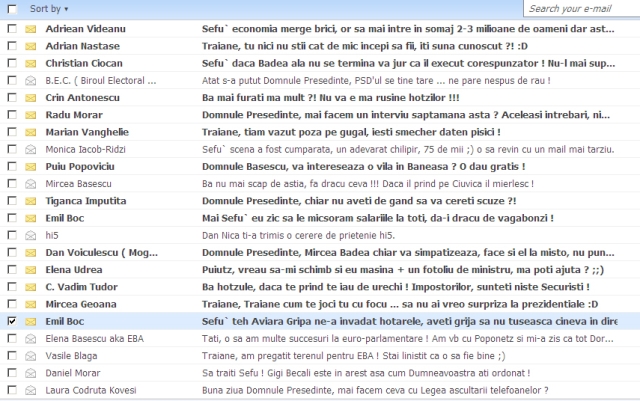The image size is (640, 401).
Task: Select the checkbox for Daniel Morar's message
Action: [x=11, y=372]
